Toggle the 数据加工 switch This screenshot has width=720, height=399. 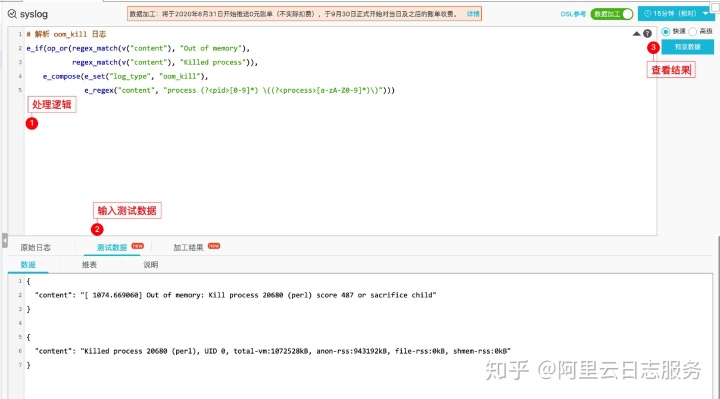coord(612,14)
